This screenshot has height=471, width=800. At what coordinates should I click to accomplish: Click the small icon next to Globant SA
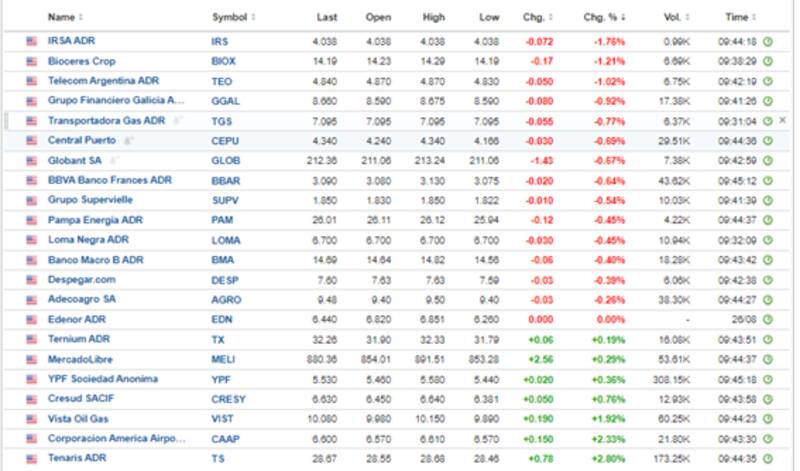[112, 160]
